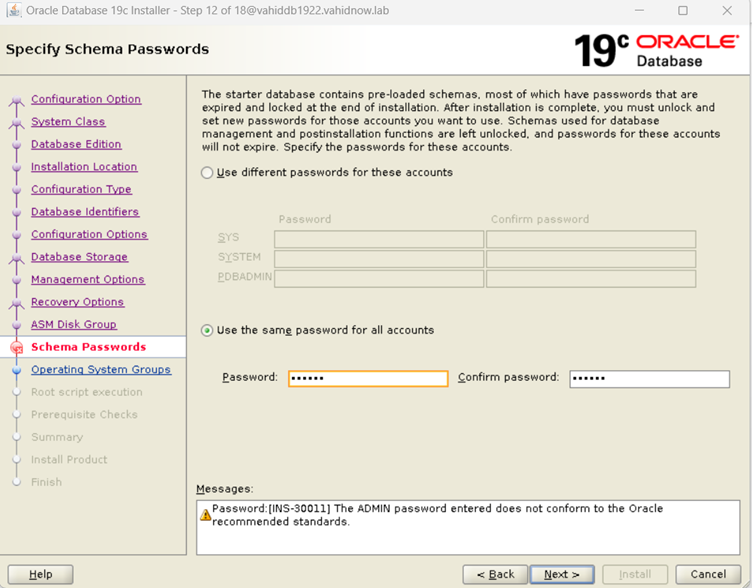The height and width of the screenshot is (588, 752).
Task: Focus the Password input field
Action: [x=368, y=378]
